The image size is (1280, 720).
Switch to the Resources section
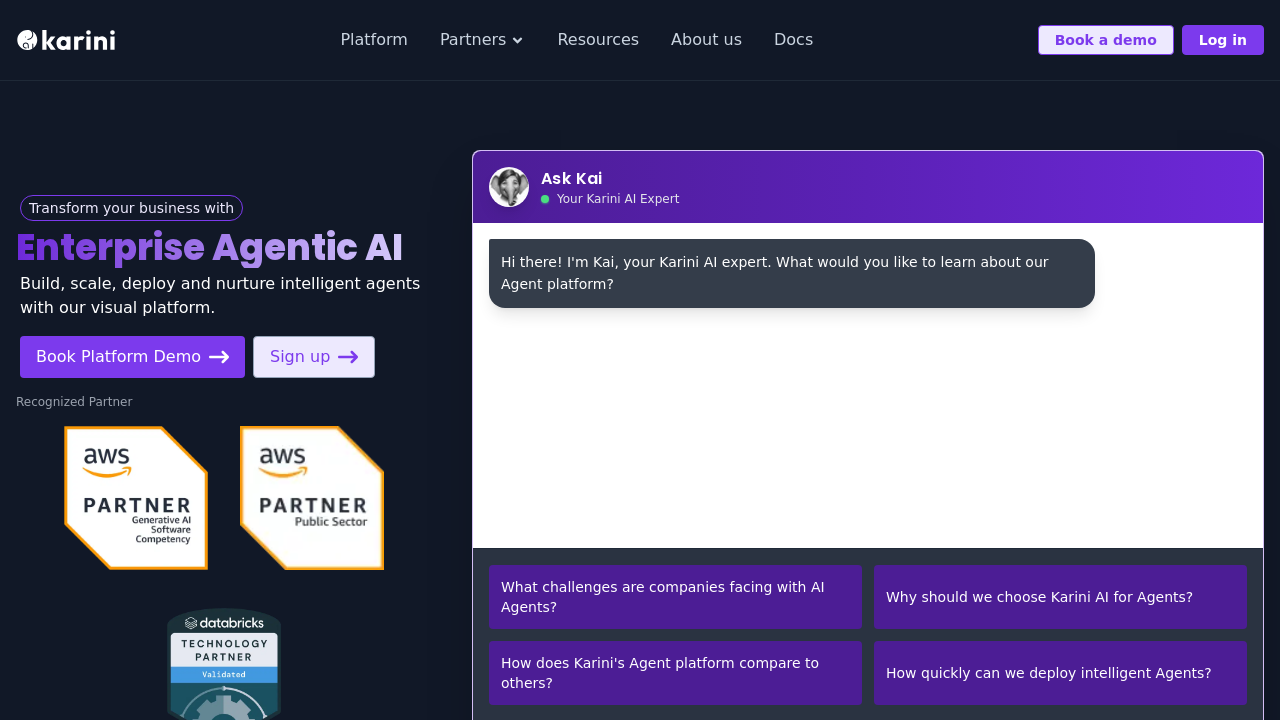(x=598, y=39)
